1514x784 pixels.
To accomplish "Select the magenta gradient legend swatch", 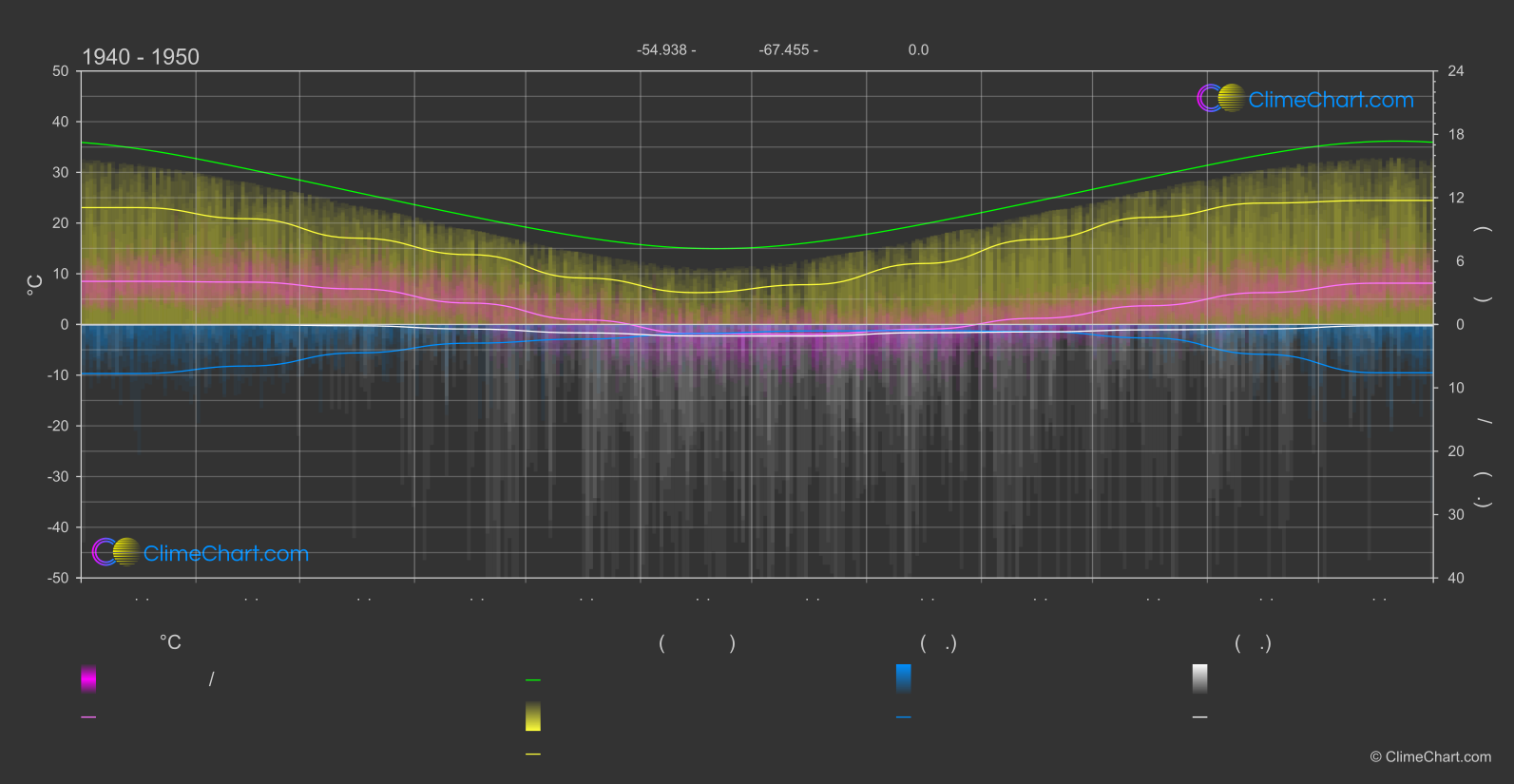I will [88, 679].
